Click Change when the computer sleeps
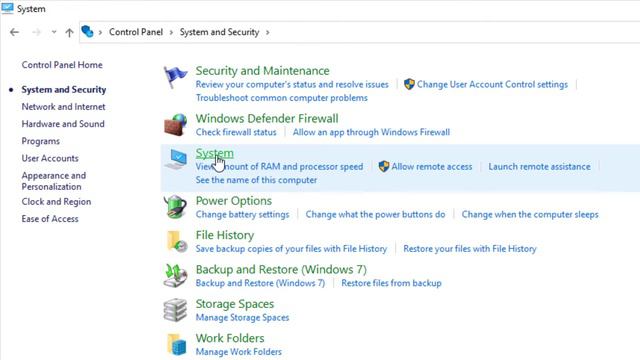Screen dimensions: 640x360 (x=530, y=214)
